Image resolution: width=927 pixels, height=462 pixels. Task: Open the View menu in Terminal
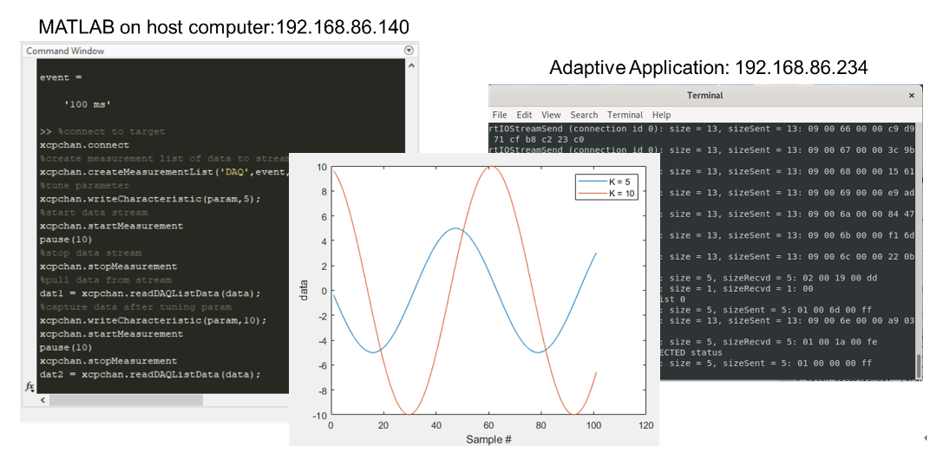(551, 115)
